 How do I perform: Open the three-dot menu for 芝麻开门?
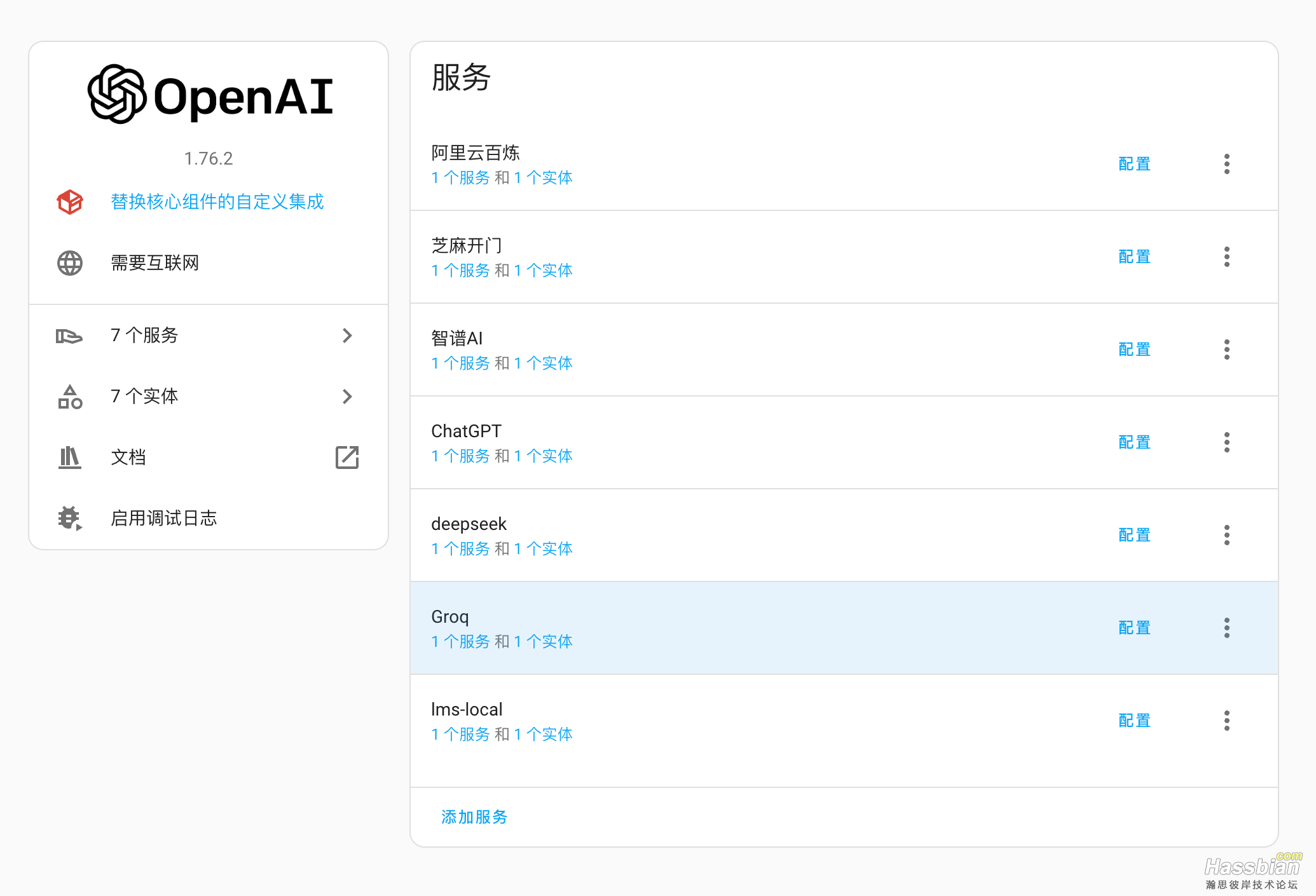(1226, 257)
